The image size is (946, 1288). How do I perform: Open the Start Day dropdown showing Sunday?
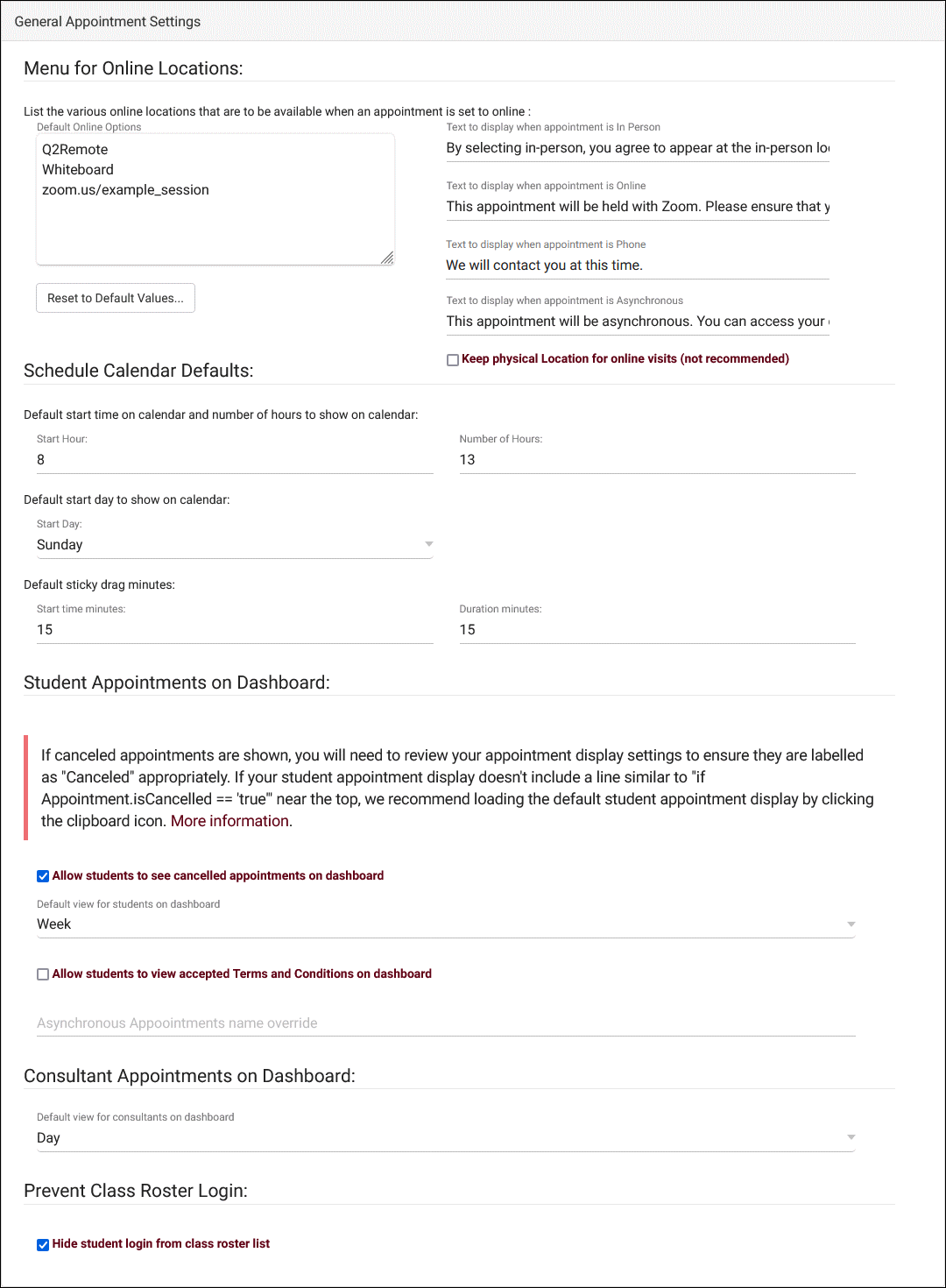235,545
